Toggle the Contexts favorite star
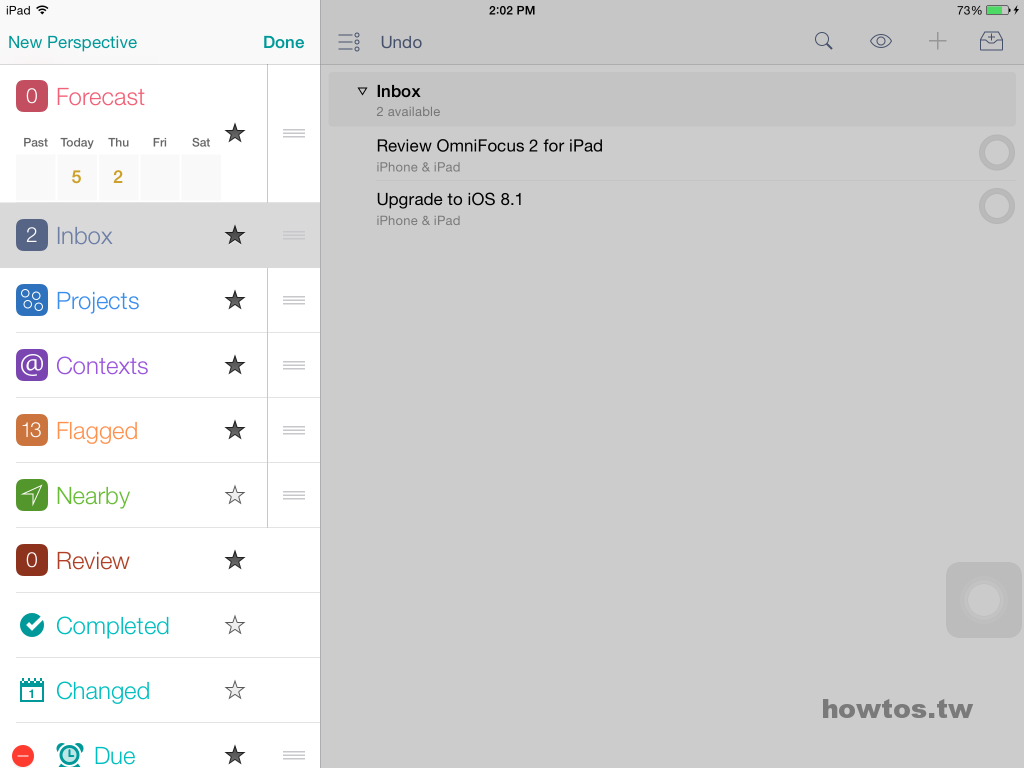Image resolution: width=1024 pixels, height=768 pixels. [x=234, y=365]
